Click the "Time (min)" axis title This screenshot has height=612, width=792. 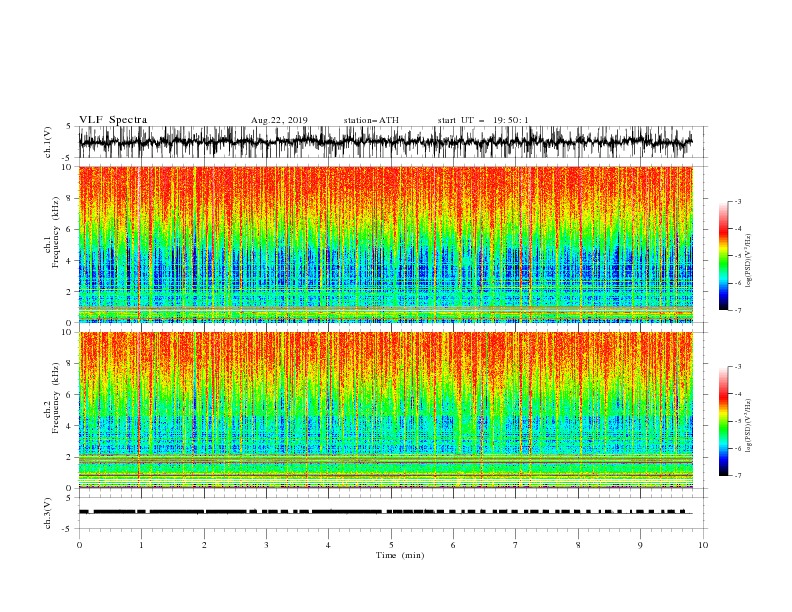coord(400,555)
